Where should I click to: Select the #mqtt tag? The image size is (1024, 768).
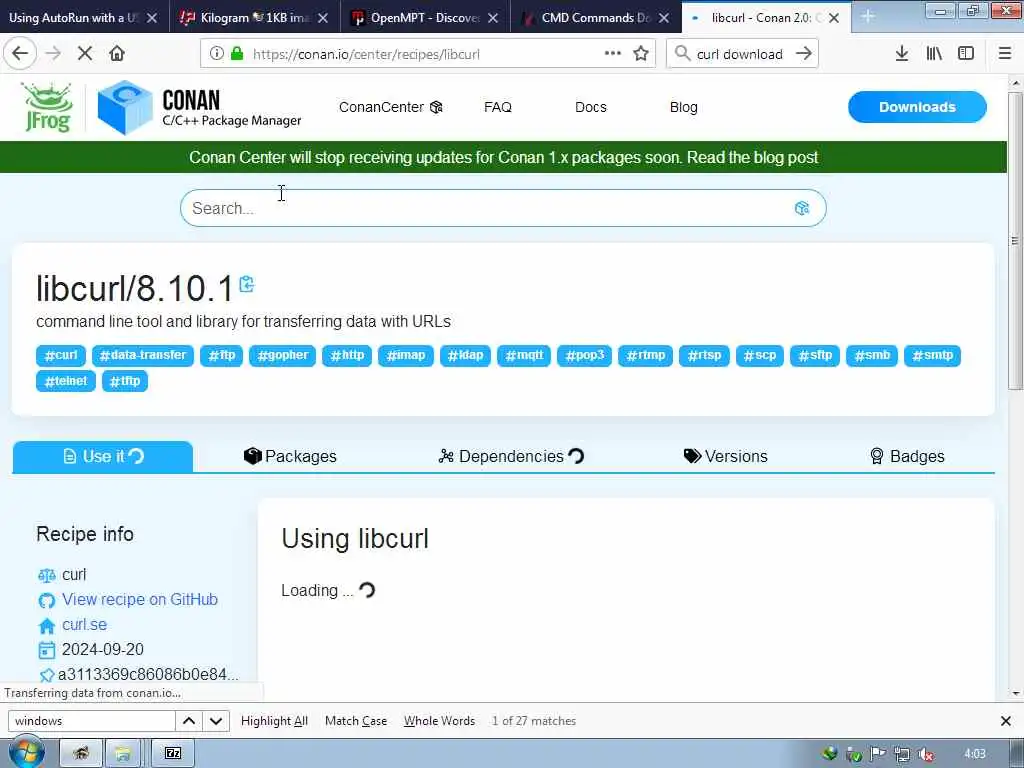click(x=524, y=355)
